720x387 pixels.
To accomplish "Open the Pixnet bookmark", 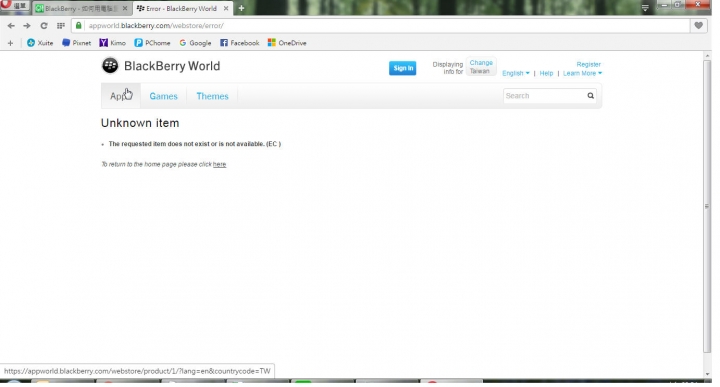I will tap(77, 43).
